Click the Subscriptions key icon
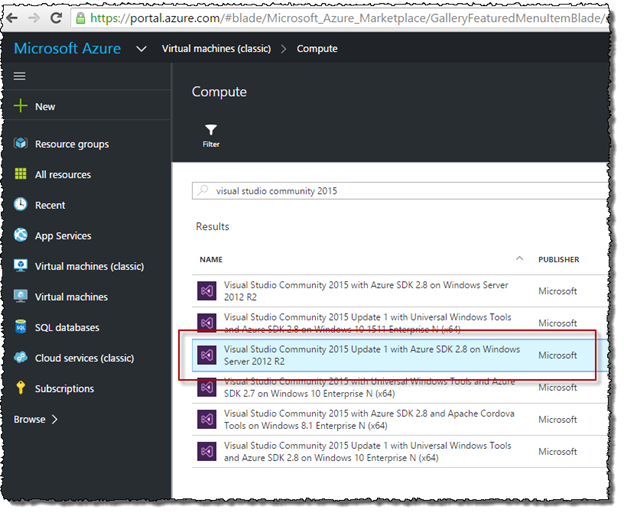This screenshot has width=624, height=516. [21, 388]
